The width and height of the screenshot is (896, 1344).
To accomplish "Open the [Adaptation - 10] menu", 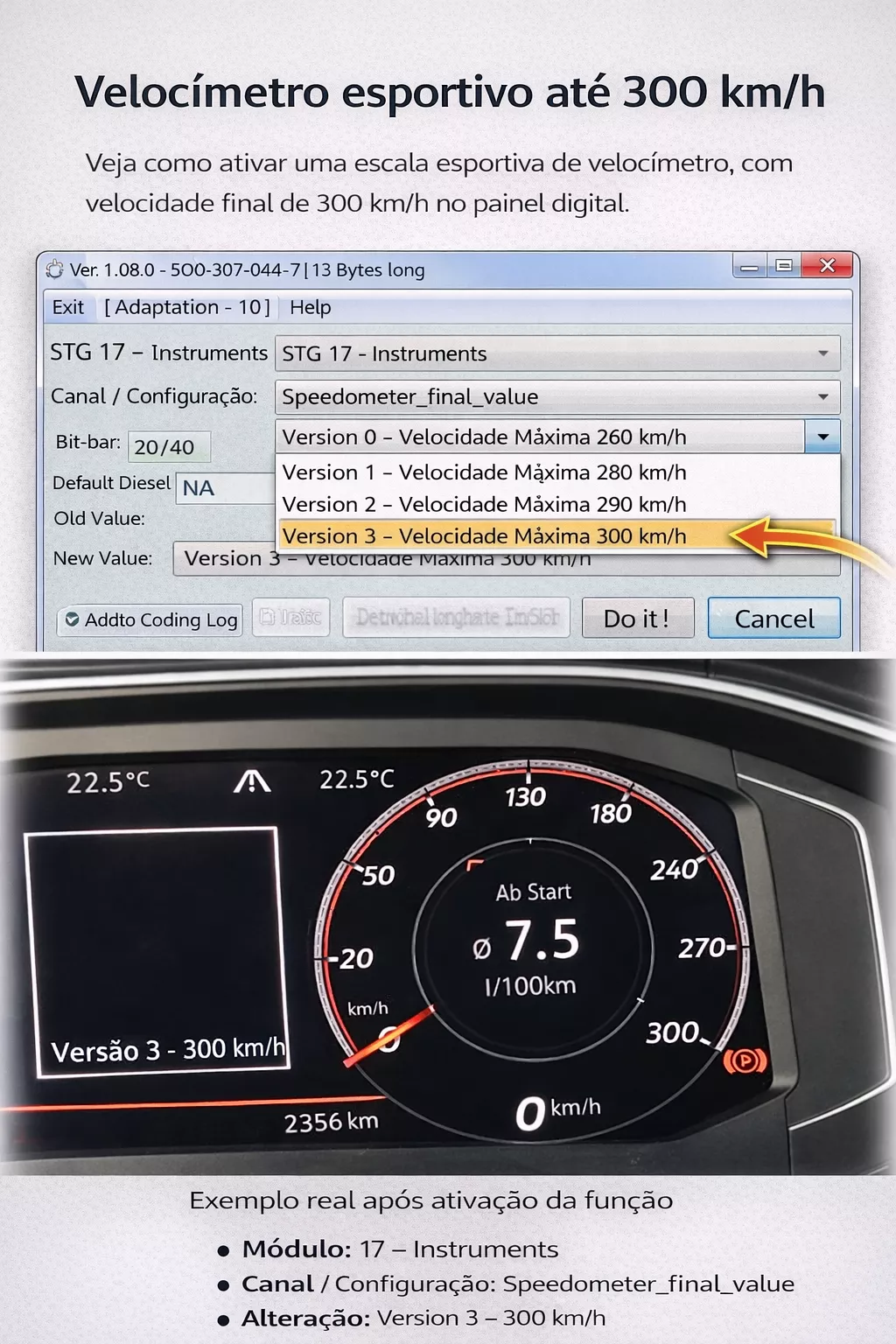I will pos(186,307).
